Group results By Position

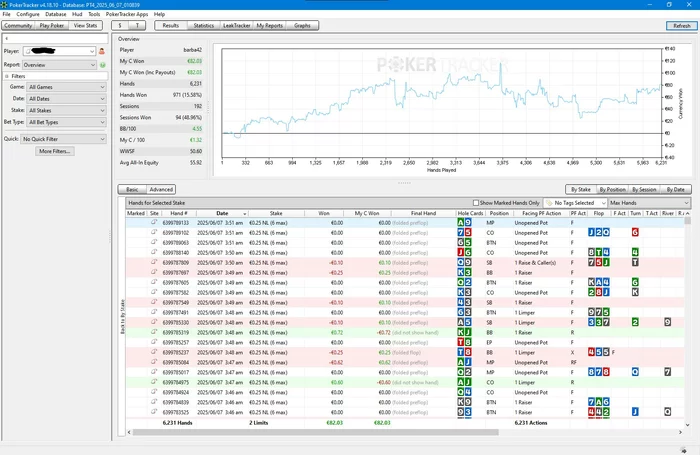coord(612,189)
